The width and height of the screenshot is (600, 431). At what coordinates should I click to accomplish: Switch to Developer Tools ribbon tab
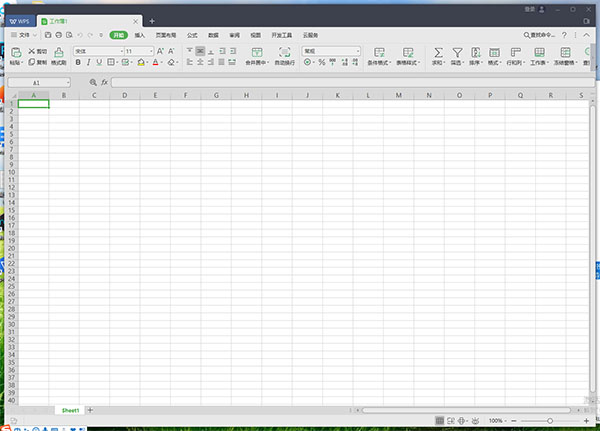[282, 35]
